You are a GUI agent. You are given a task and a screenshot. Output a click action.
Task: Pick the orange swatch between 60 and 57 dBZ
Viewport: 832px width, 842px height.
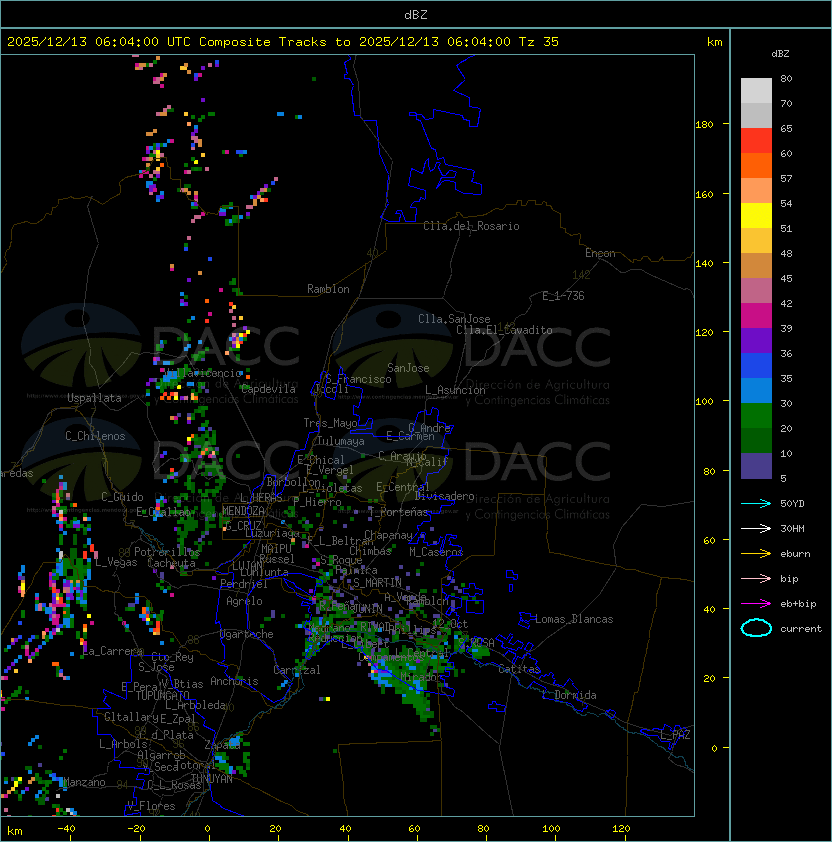click(756, 165)
